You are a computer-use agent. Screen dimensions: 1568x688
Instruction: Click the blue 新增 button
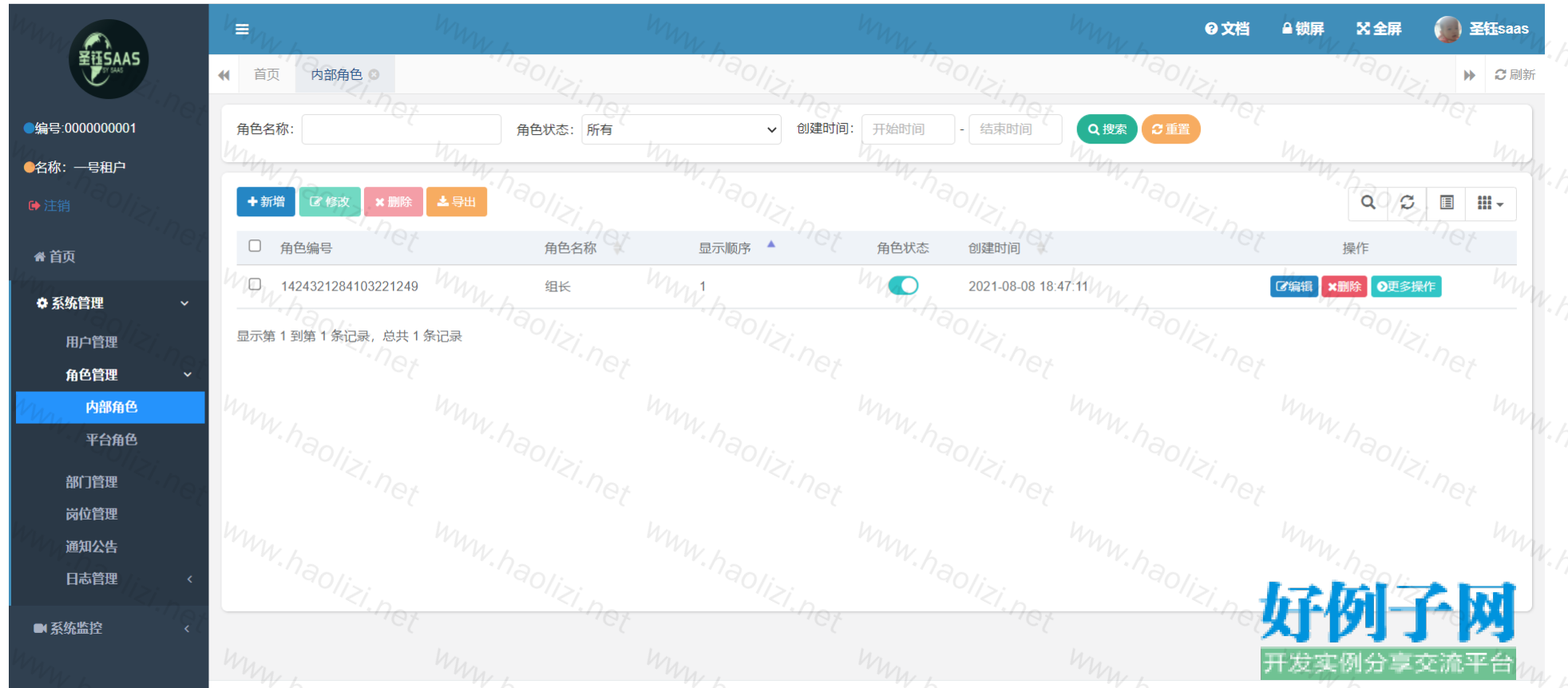(x=266, y=202)
